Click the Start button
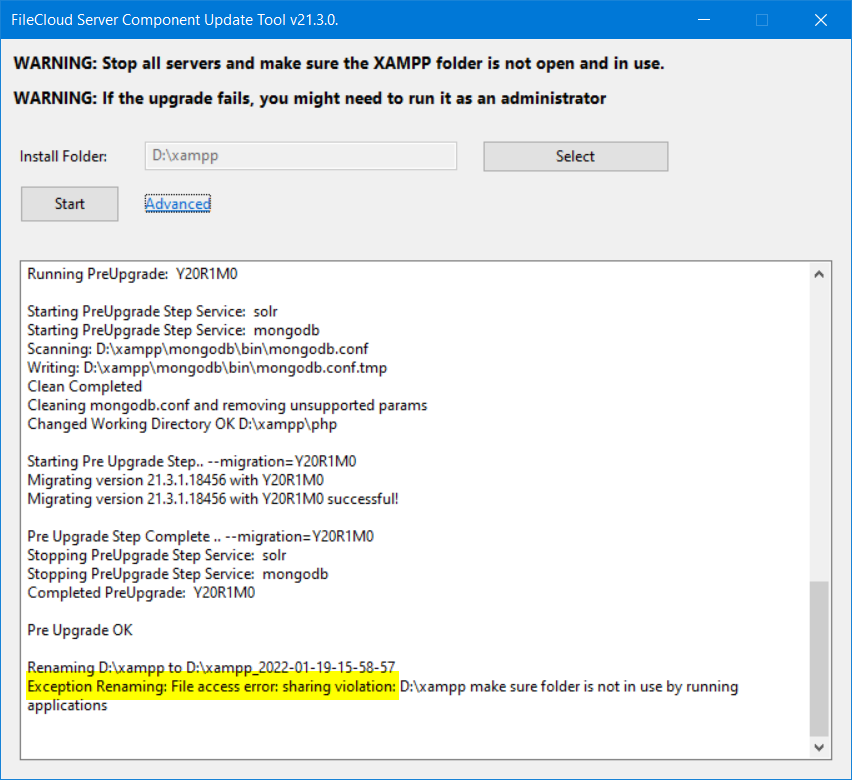This screenshot has height=780, width=852. (x=69, y=203)
